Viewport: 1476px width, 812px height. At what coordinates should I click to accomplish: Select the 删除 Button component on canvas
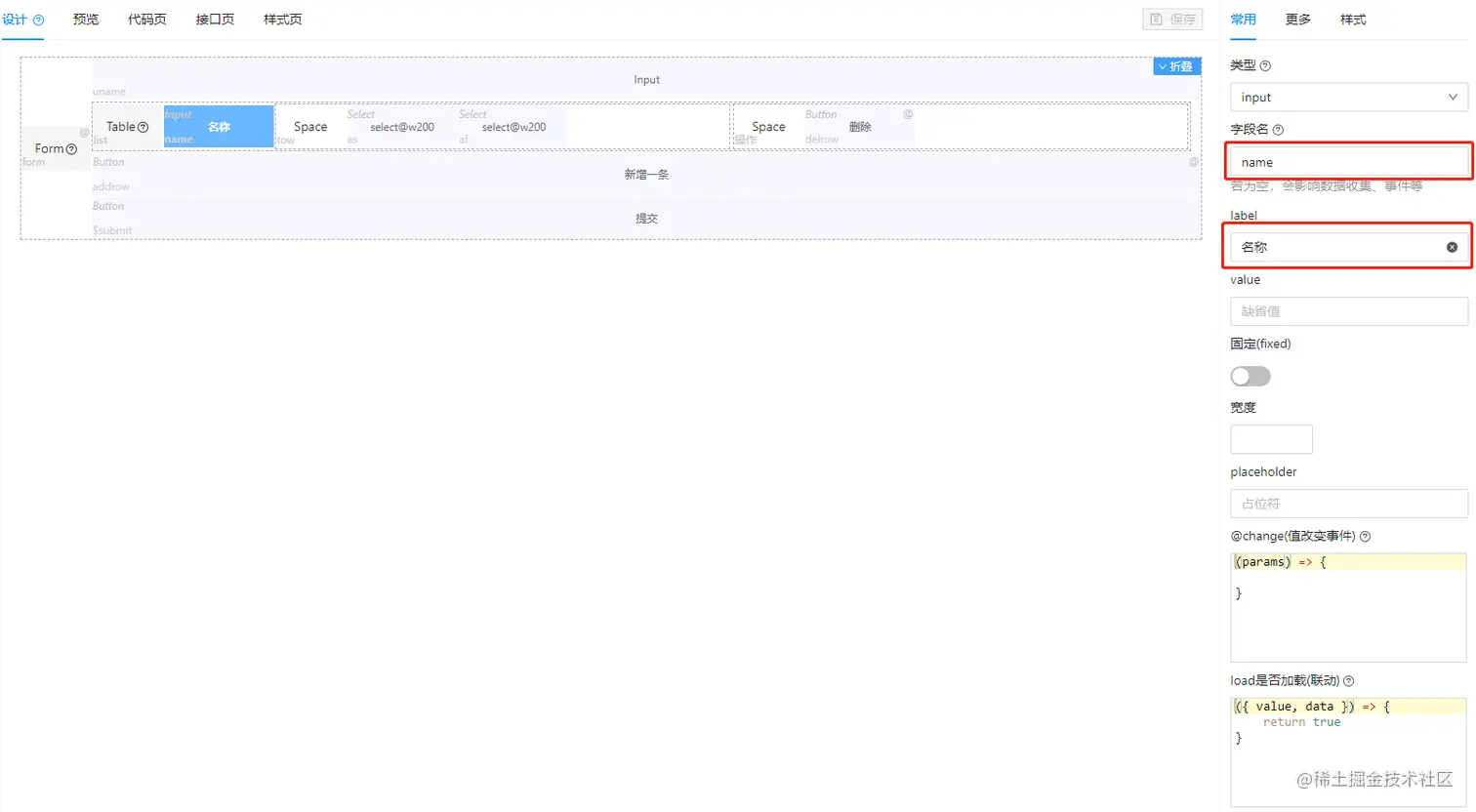tap(859, 127)
